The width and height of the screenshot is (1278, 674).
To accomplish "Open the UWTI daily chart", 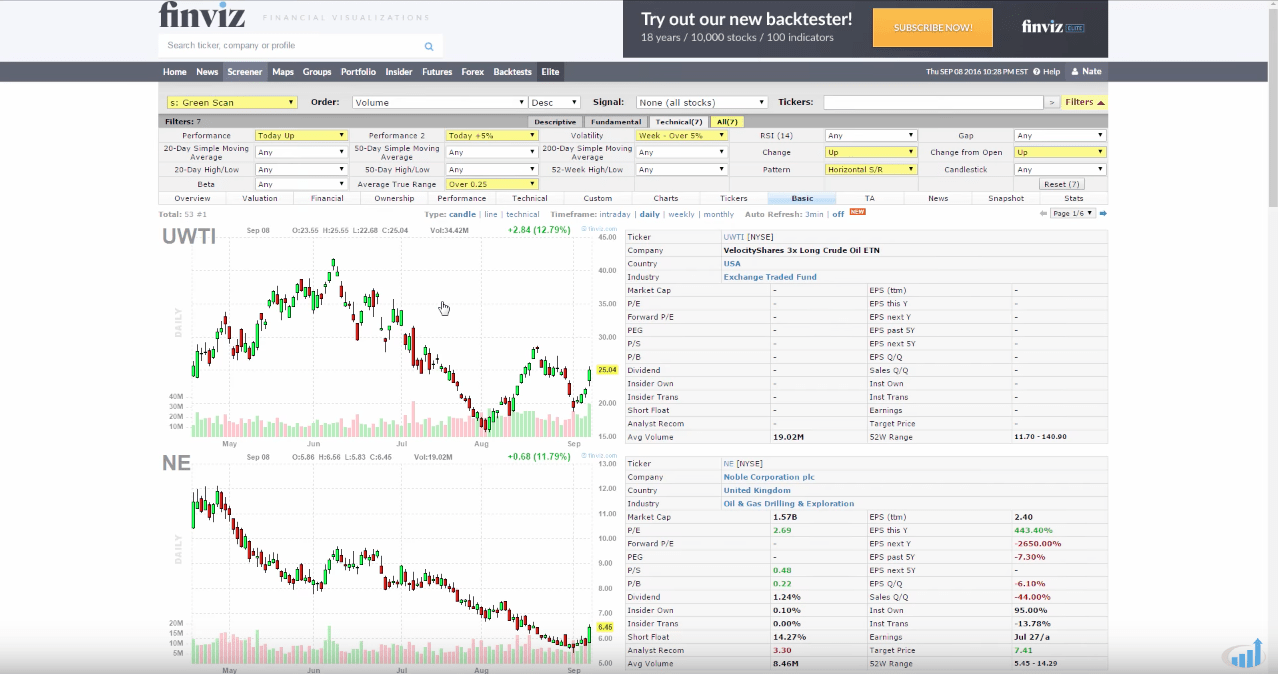I will pos(392,335).
